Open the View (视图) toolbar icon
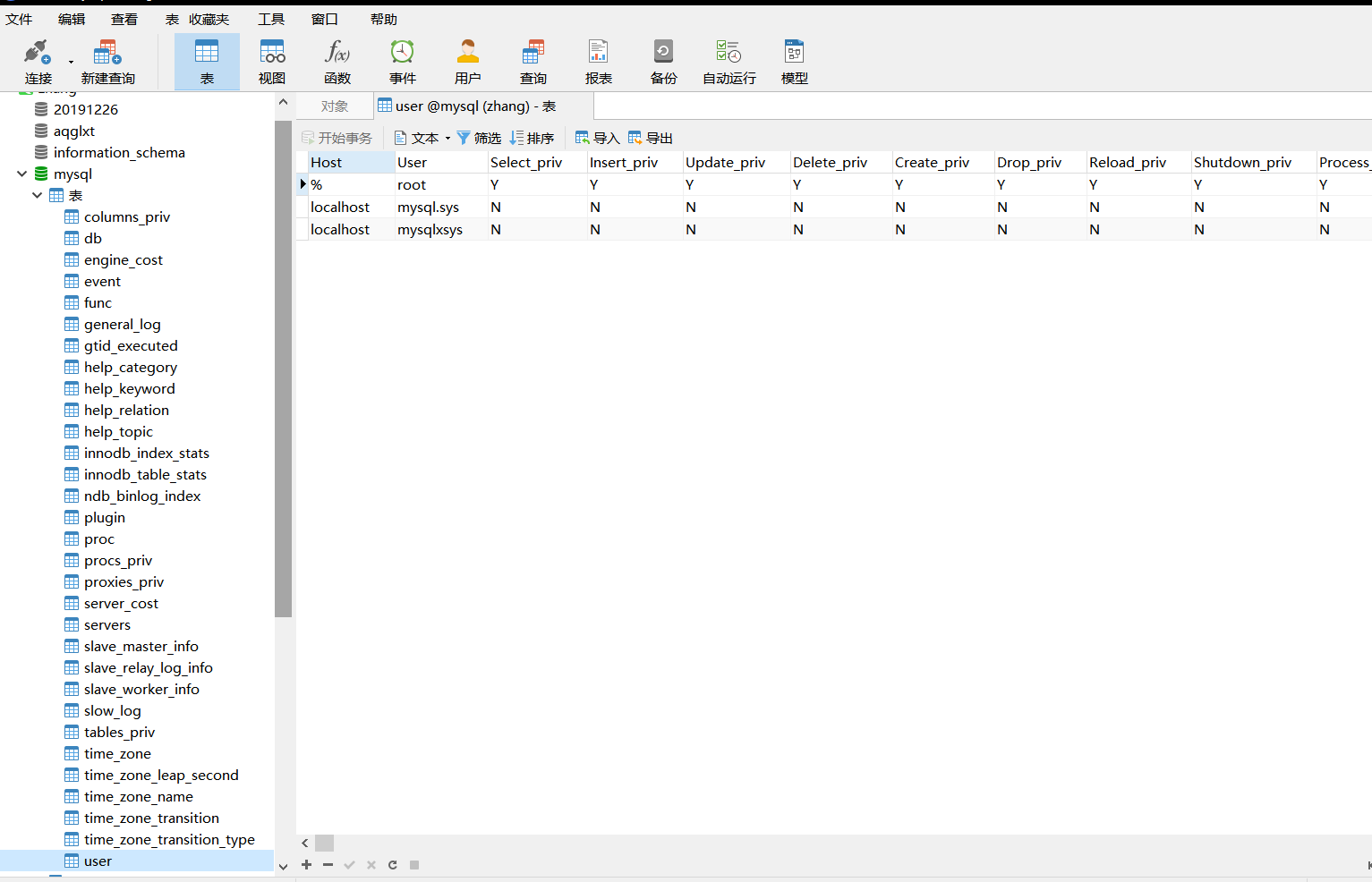Screen dimensions: 1372x882 pos(272,61)
